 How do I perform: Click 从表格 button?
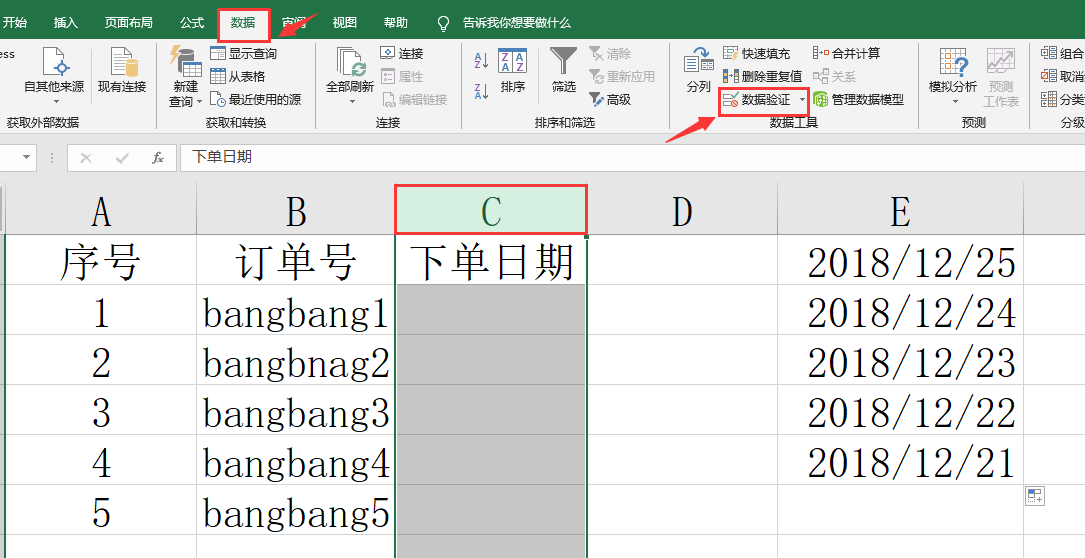[238, 76]
